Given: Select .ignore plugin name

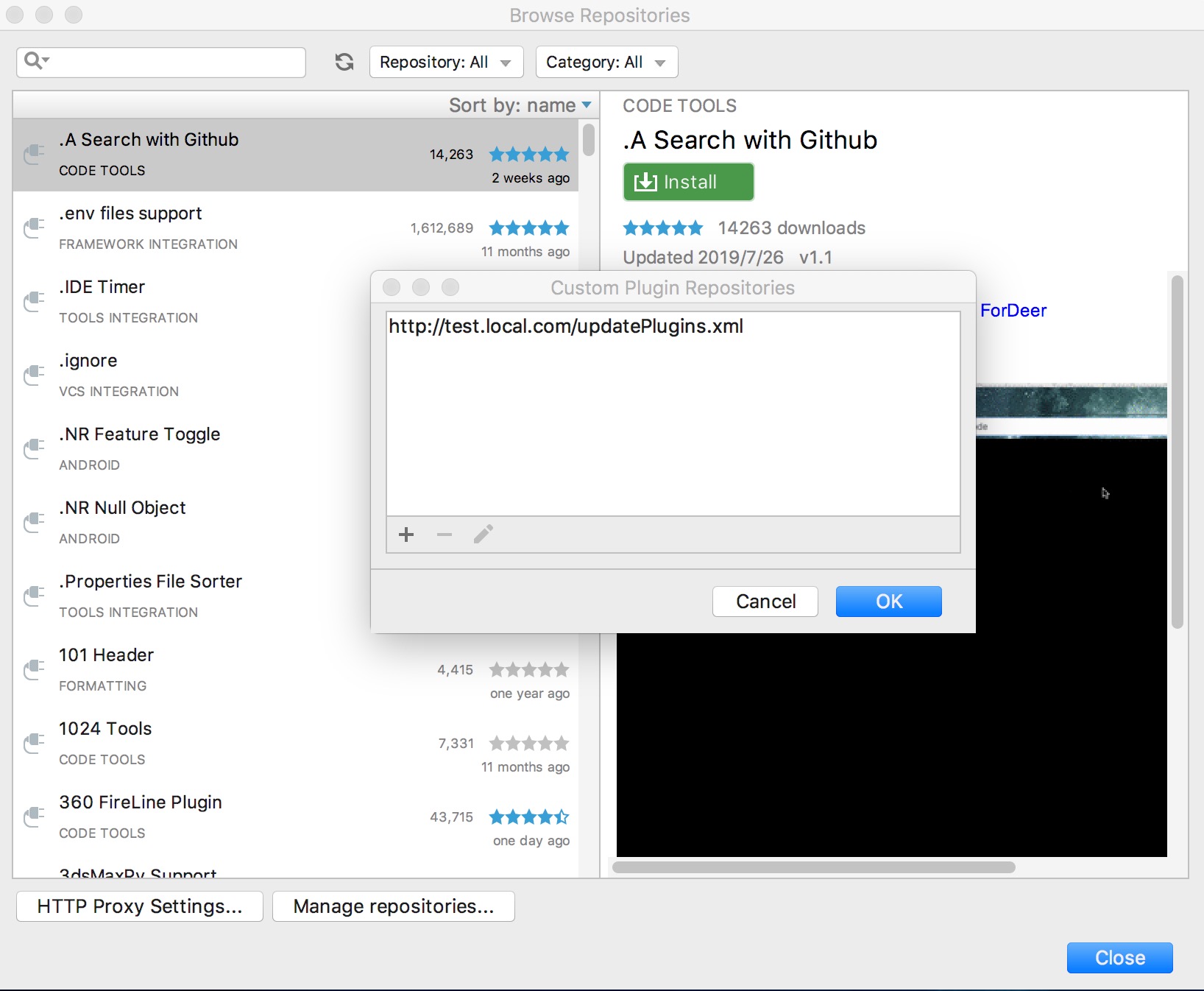Looking at the screenshot, I should point(88,361).
